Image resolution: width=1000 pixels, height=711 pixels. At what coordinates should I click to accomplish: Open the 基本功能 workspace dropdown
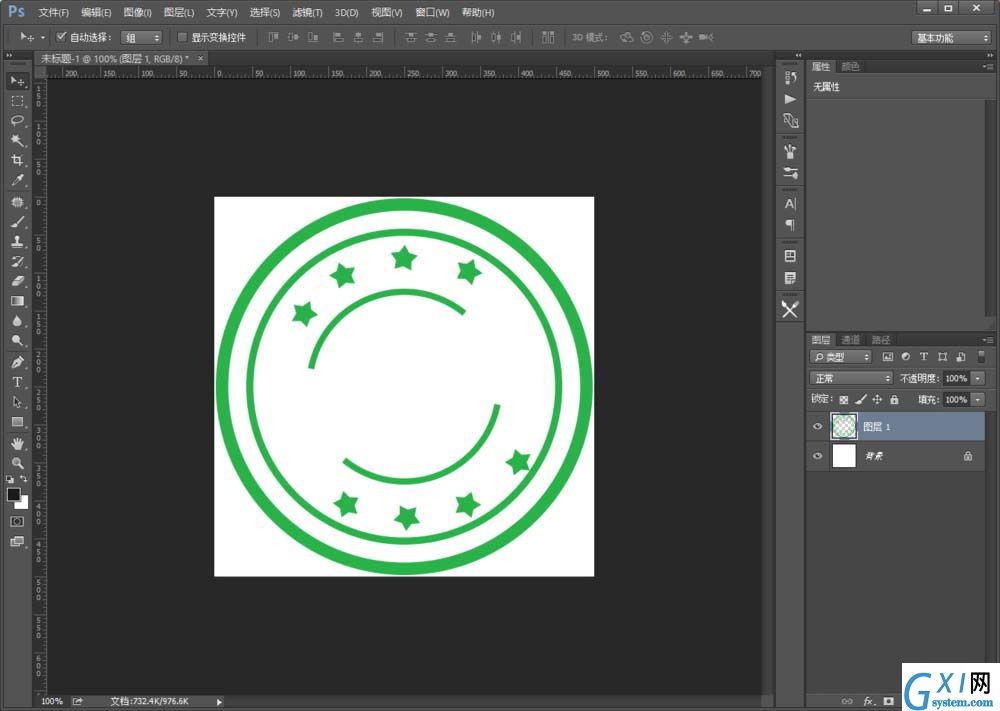pos(951,38)
